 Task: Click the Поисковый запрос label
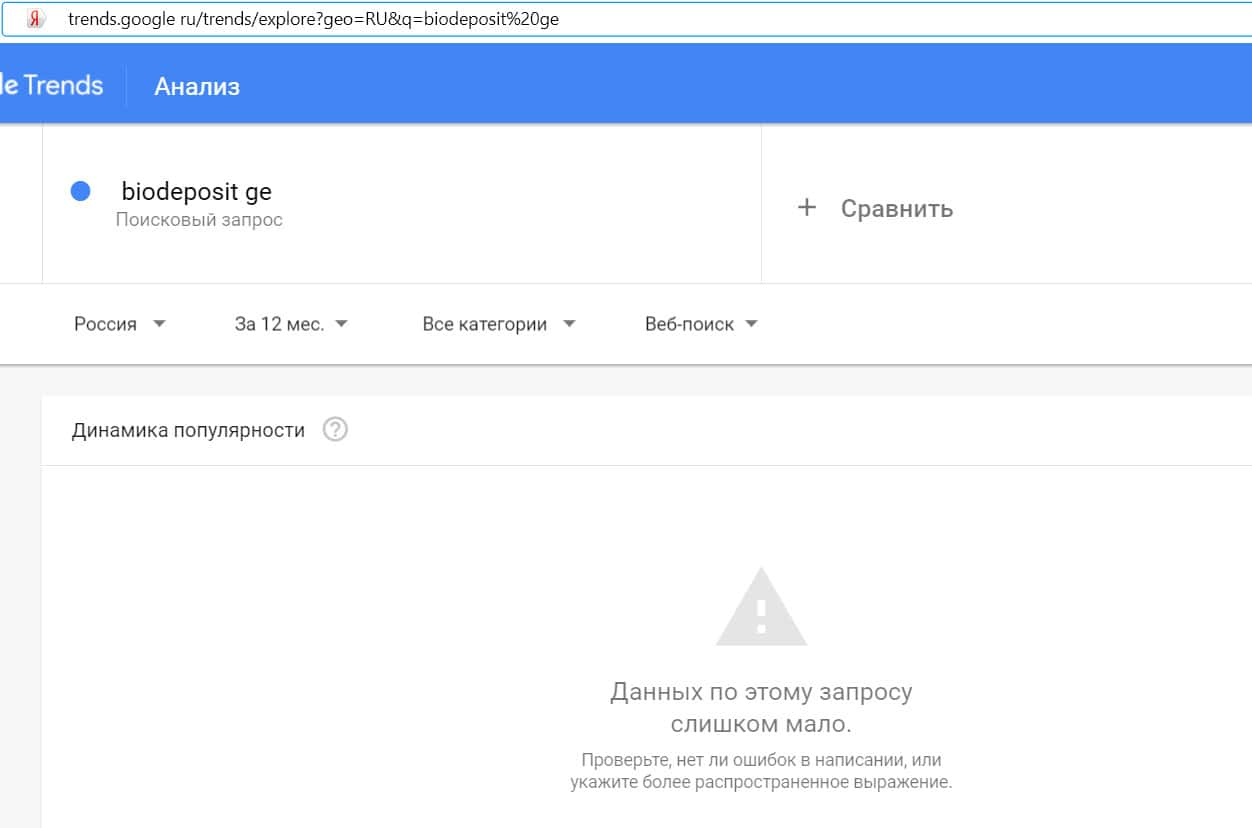pos(199,220)
